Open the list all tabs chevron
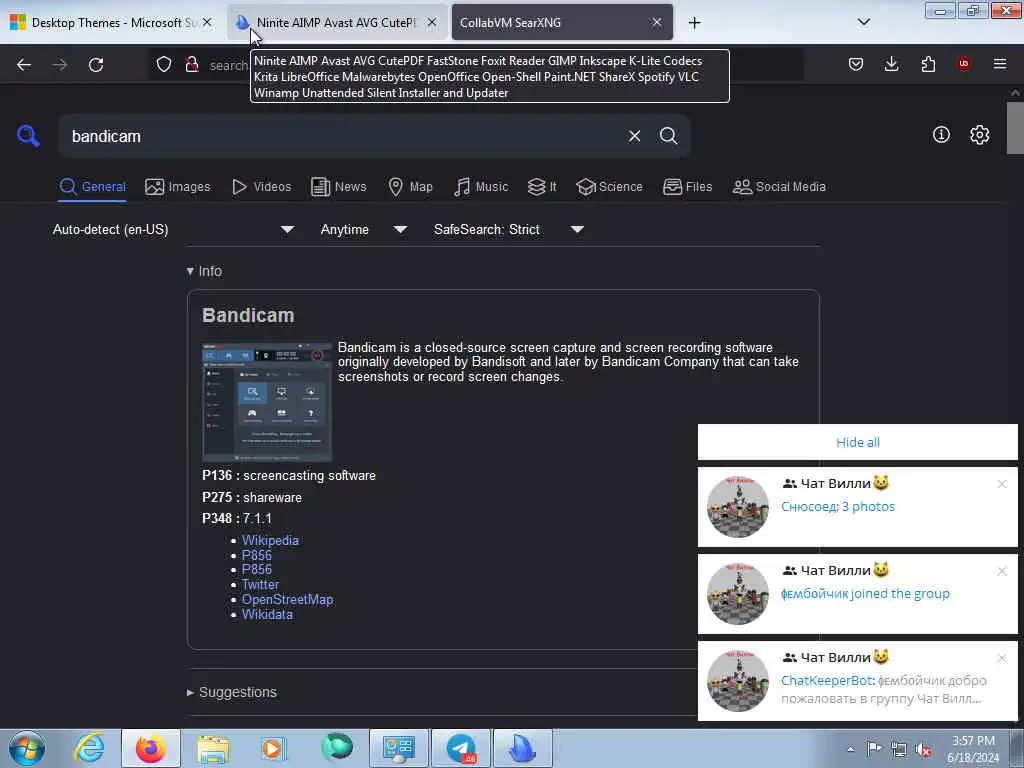The image size is (1024, 768). point(863,22)
